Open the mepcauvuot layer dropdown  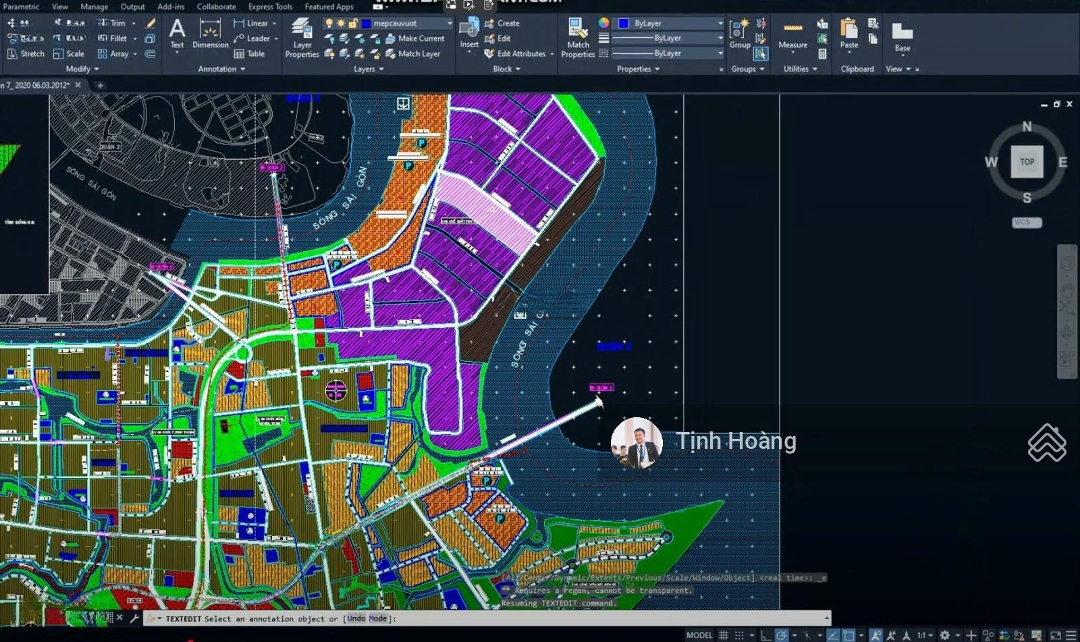coord(448,23)
